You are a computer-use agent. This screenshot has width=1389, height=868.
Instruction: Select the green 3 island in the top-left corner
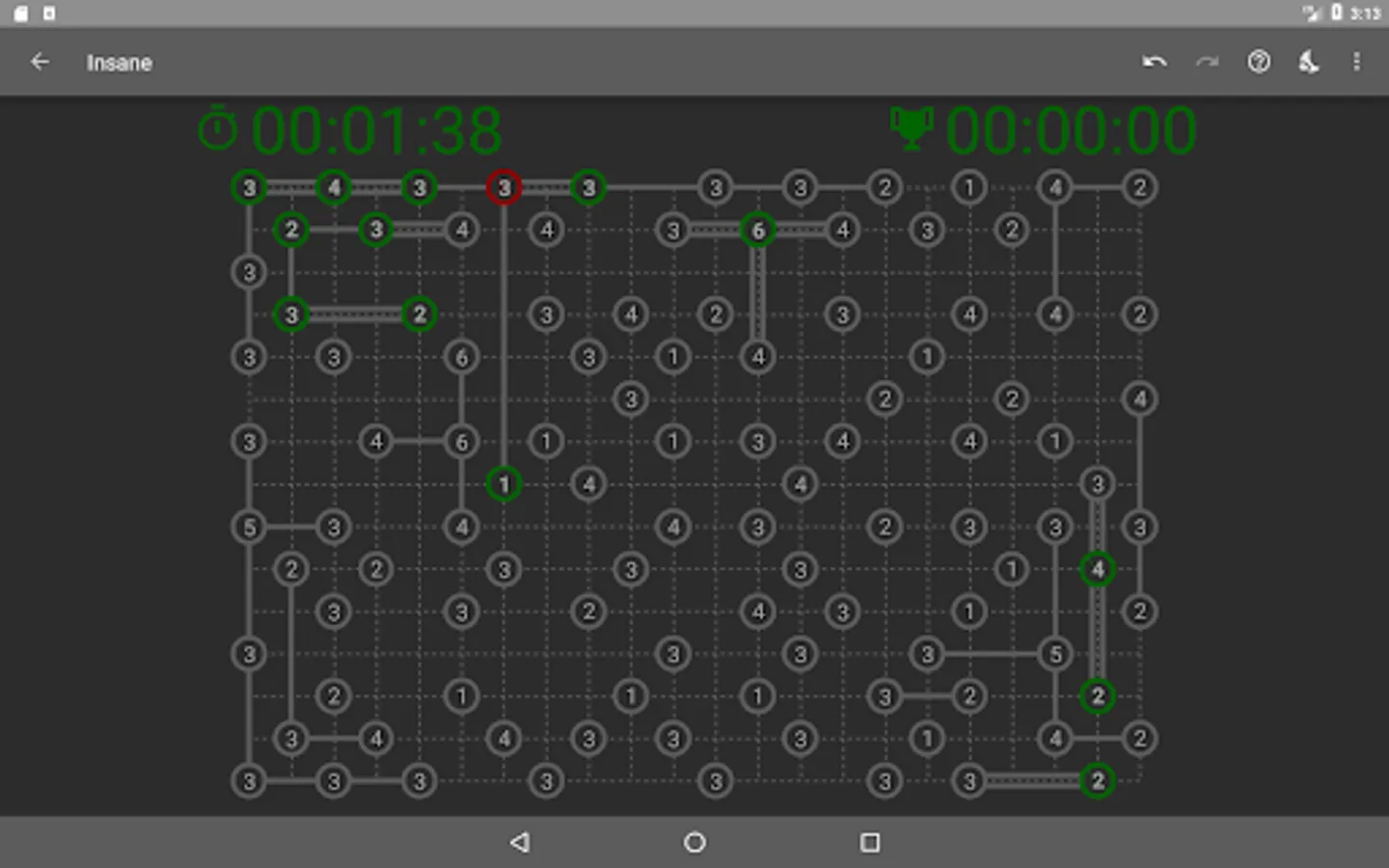(x=249, y=187)
